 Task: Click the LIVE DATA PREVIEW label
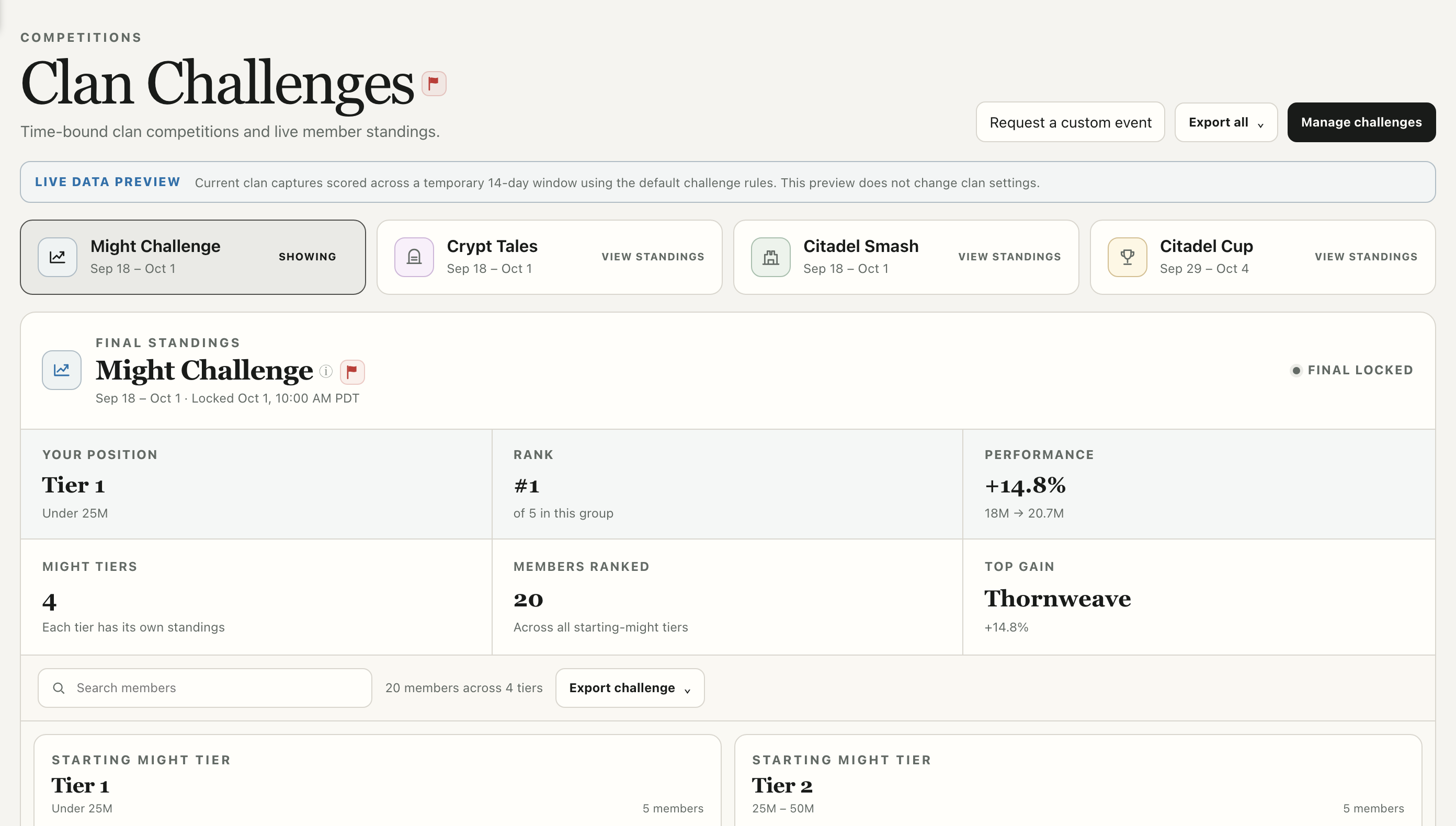pyautogui.click(x=108, y=182)
